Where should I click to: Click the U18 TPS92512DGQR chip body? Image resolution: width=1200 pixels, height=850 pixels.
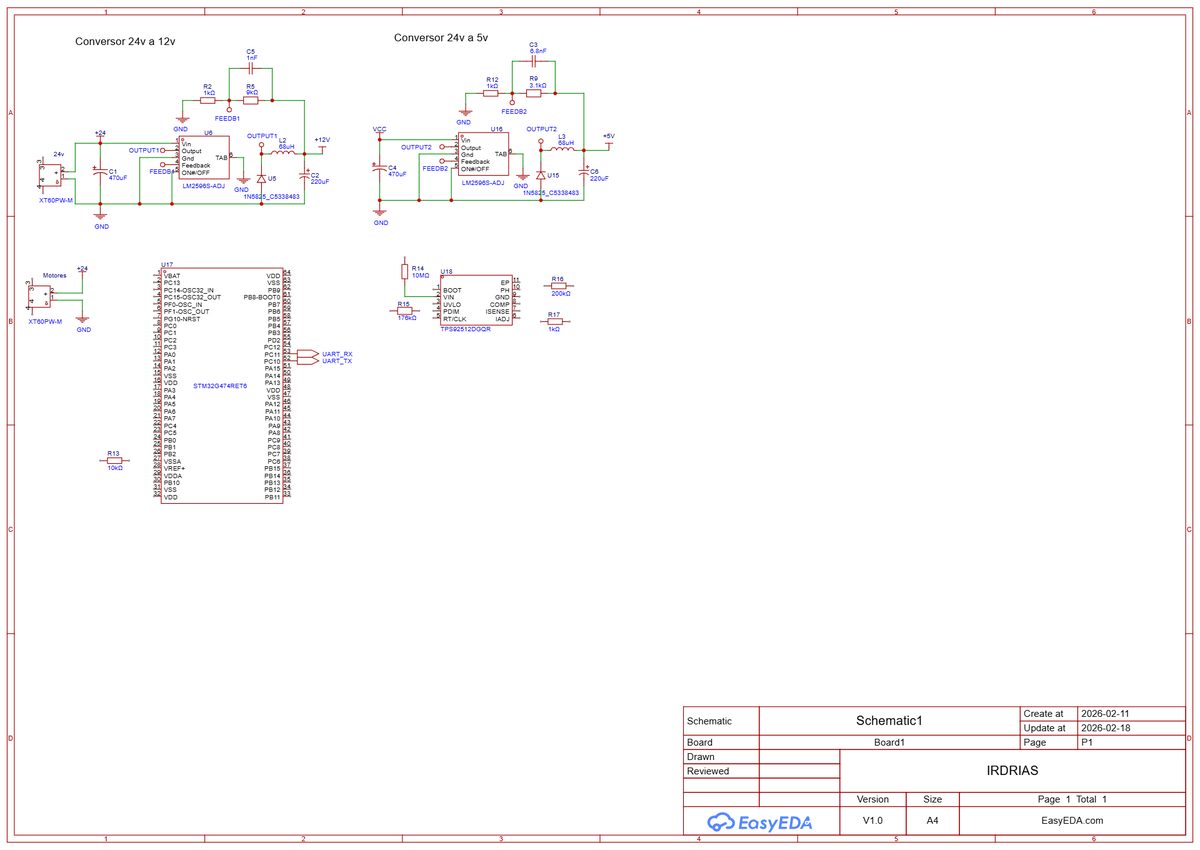tap(476, 300)
